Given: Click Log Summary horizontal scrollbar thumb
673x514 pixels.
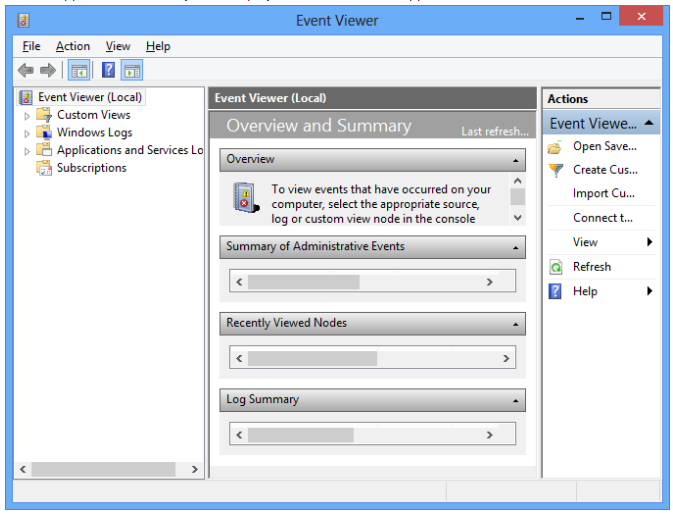Looking at the screenshot, I should 301,435.
